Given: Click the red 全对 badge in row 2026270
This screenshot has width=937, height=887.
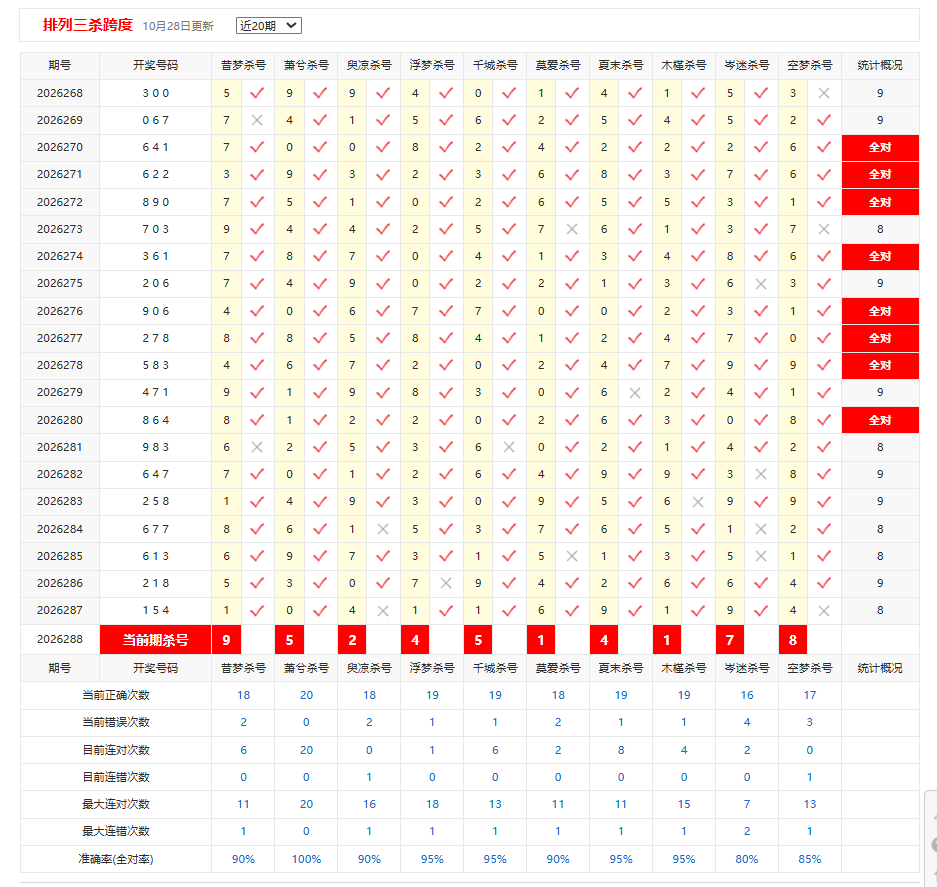Looking at the screenshot, I should coord(880,148).
